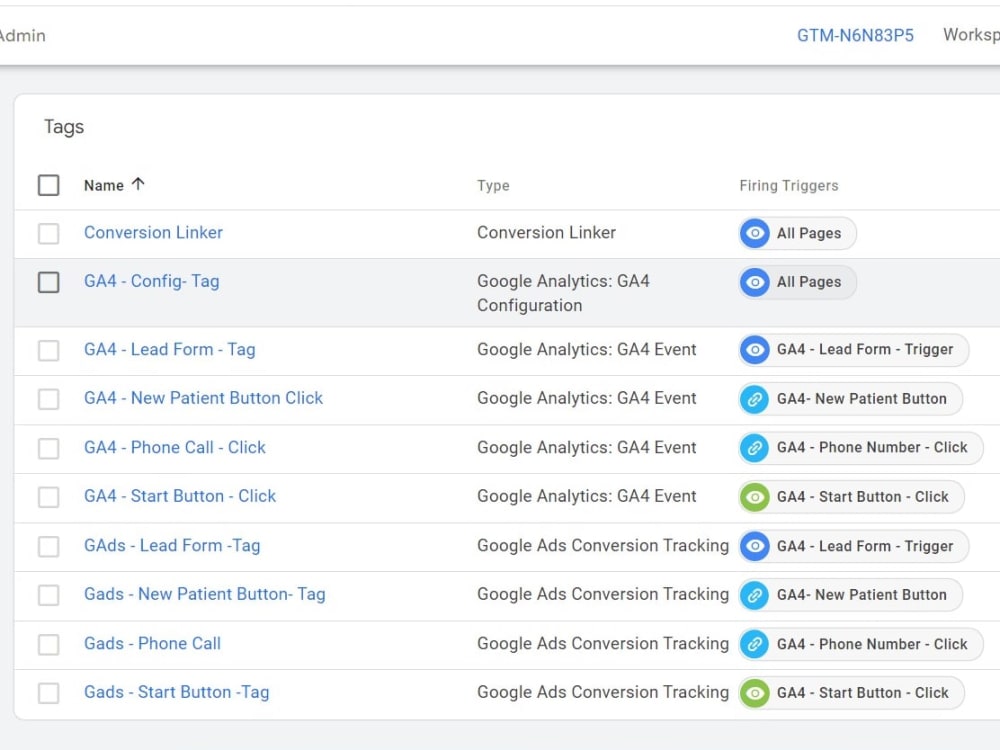Click GA4- New Patient Button label in Gads - New Patient Button- Tag row
The image size is (1000, 750).
click(862, 595)
